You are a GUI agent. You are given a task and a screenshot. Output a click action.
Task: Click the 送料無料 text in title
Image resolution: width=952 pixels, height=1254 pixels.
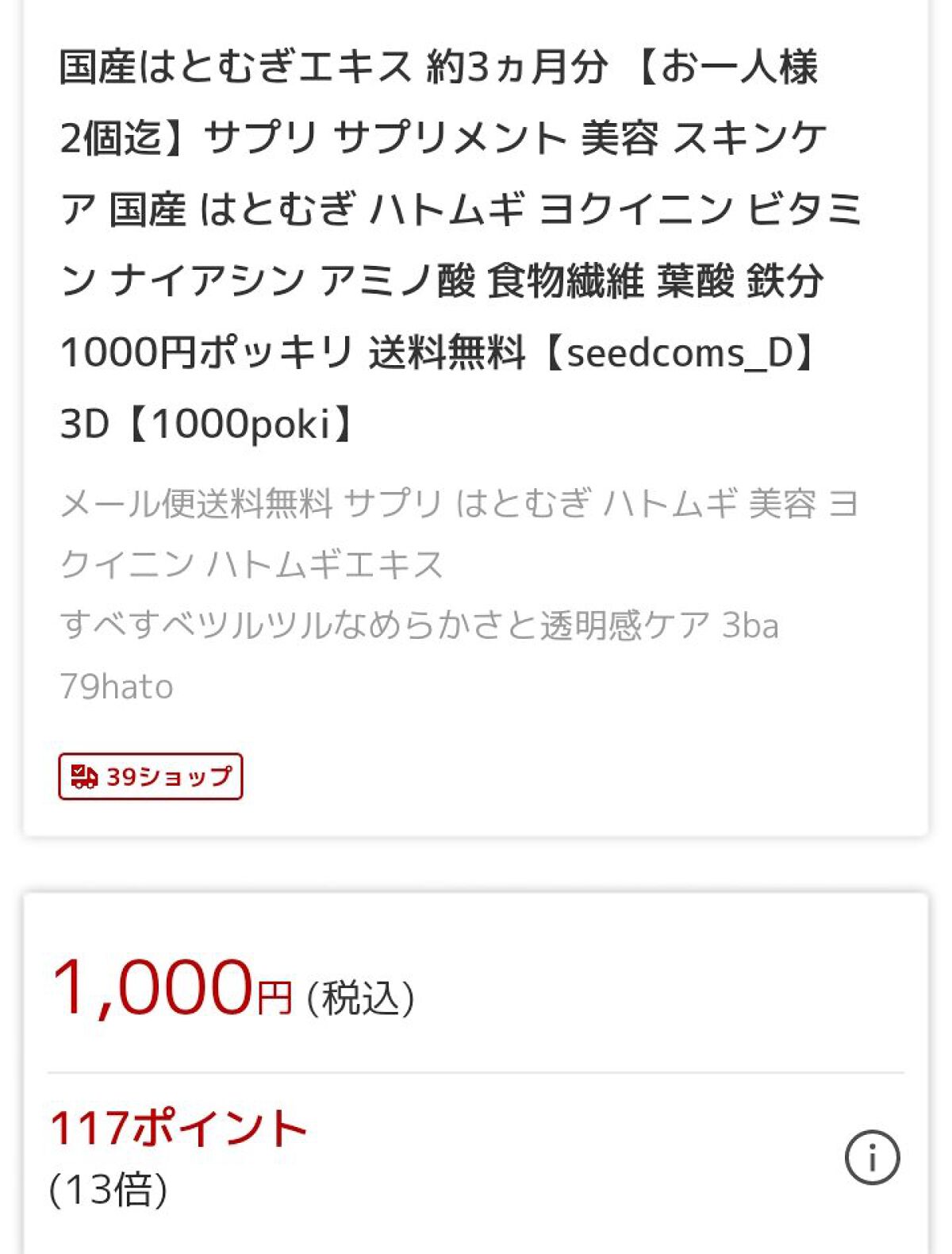(x=447, y=352)
